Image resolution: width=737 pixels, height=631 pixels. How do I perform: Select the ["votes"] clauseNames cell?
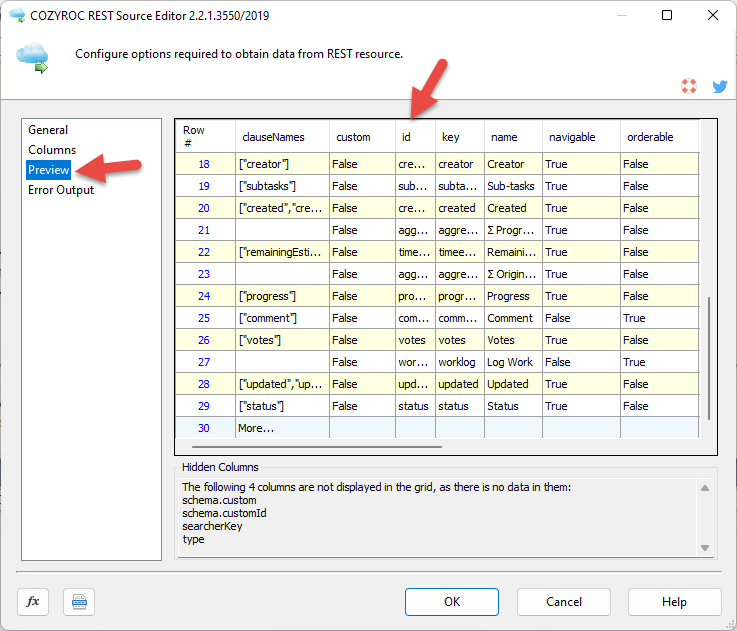point(282,340)
